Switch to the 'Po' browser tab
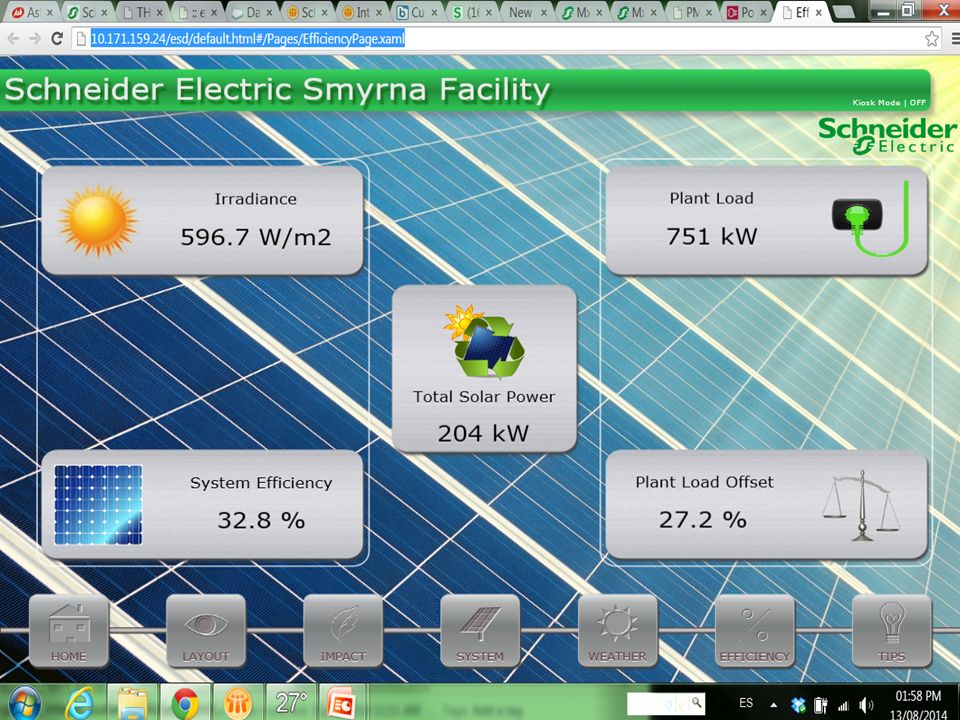Viewport: 960px width, 720px height. pos(748,12)
